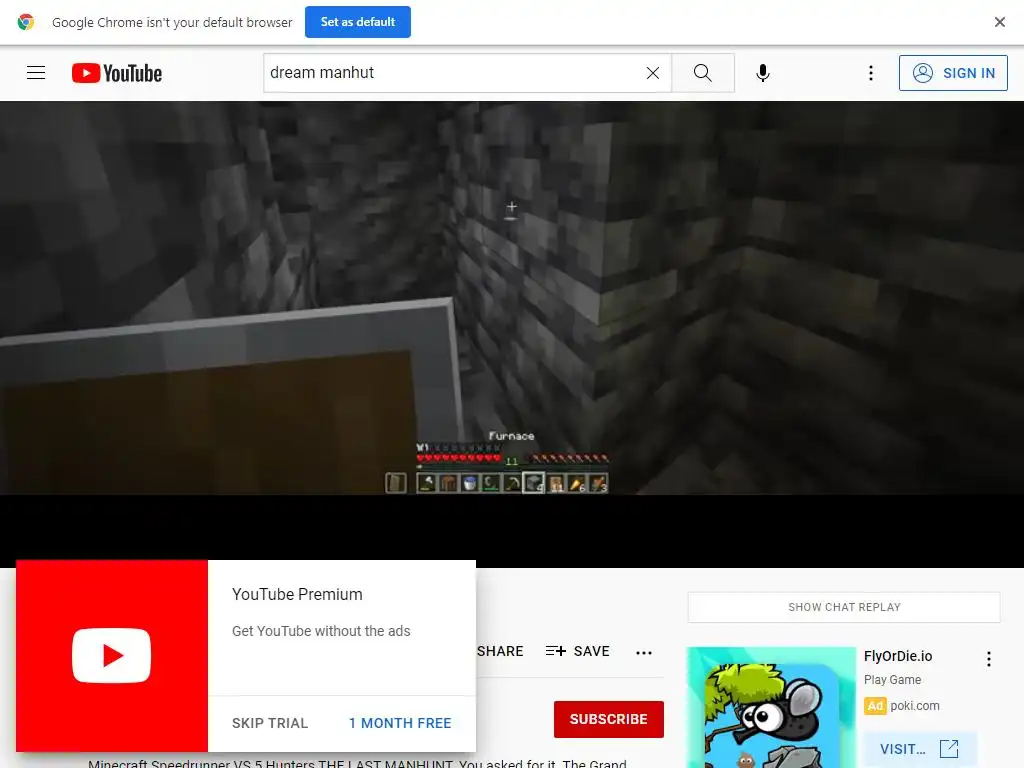Viewport: 1024px width, 768px height.
Task: Click the Minecraft video player area
Action: click(512, 298)
